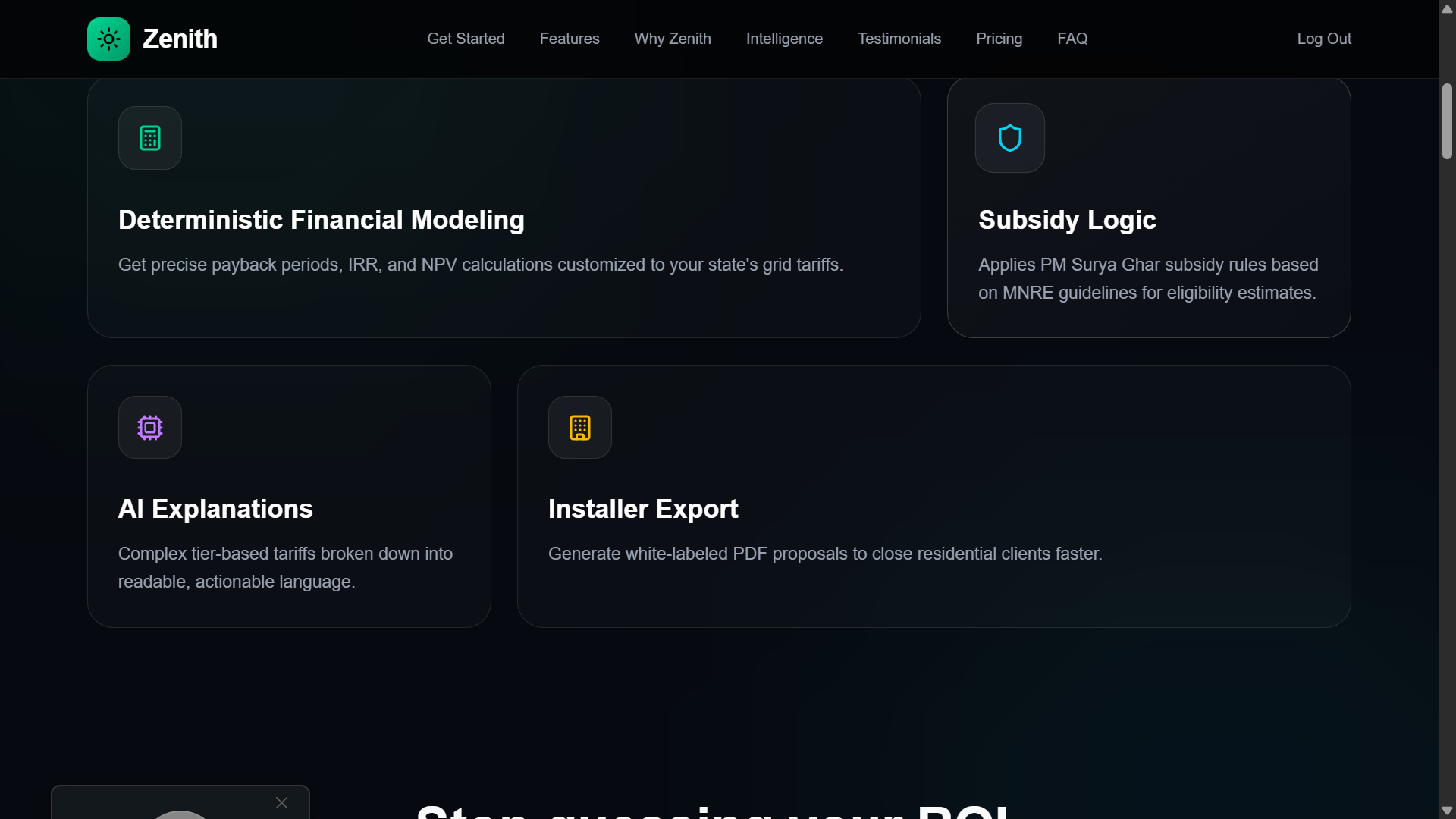
Task: Go to Features section in navbar
Action: pyautogui.click(x=570, y=39)
